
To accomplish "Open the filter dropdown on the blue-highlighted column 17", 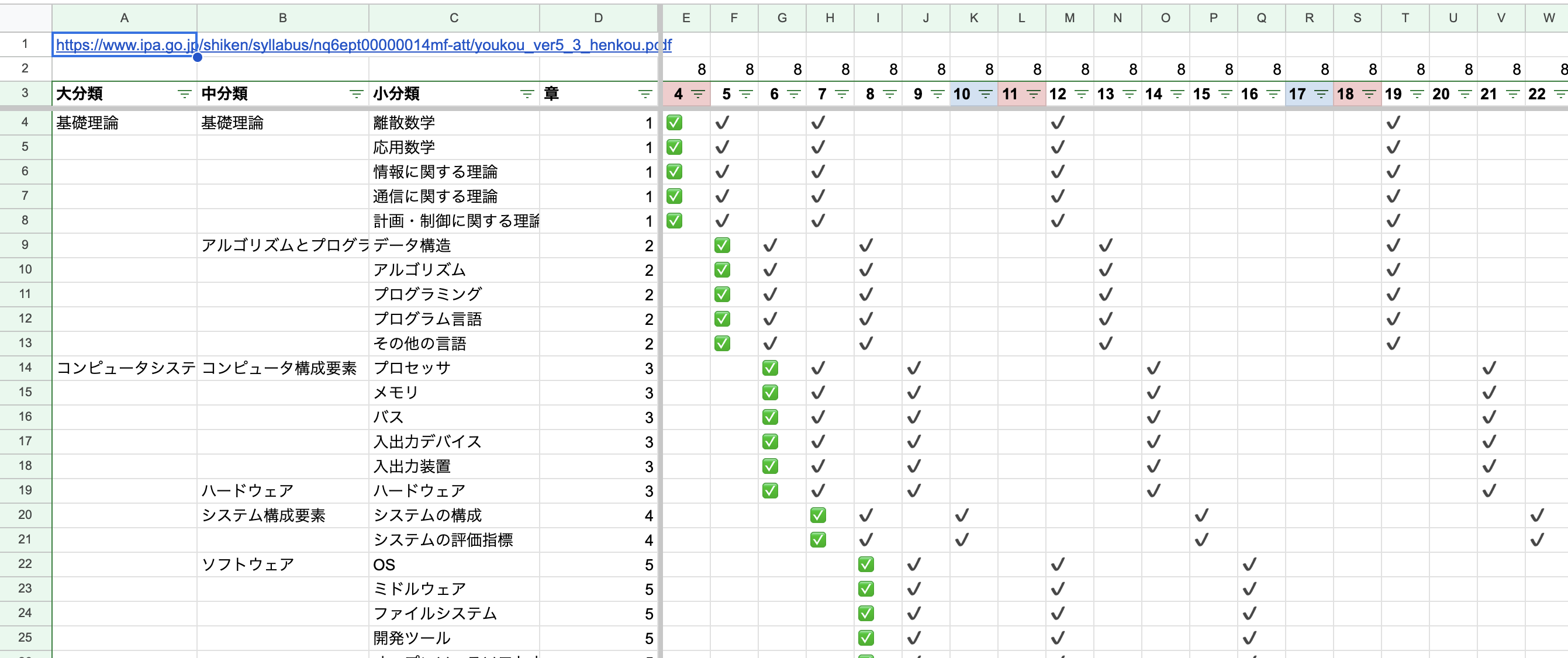I will coord(1321,94).
